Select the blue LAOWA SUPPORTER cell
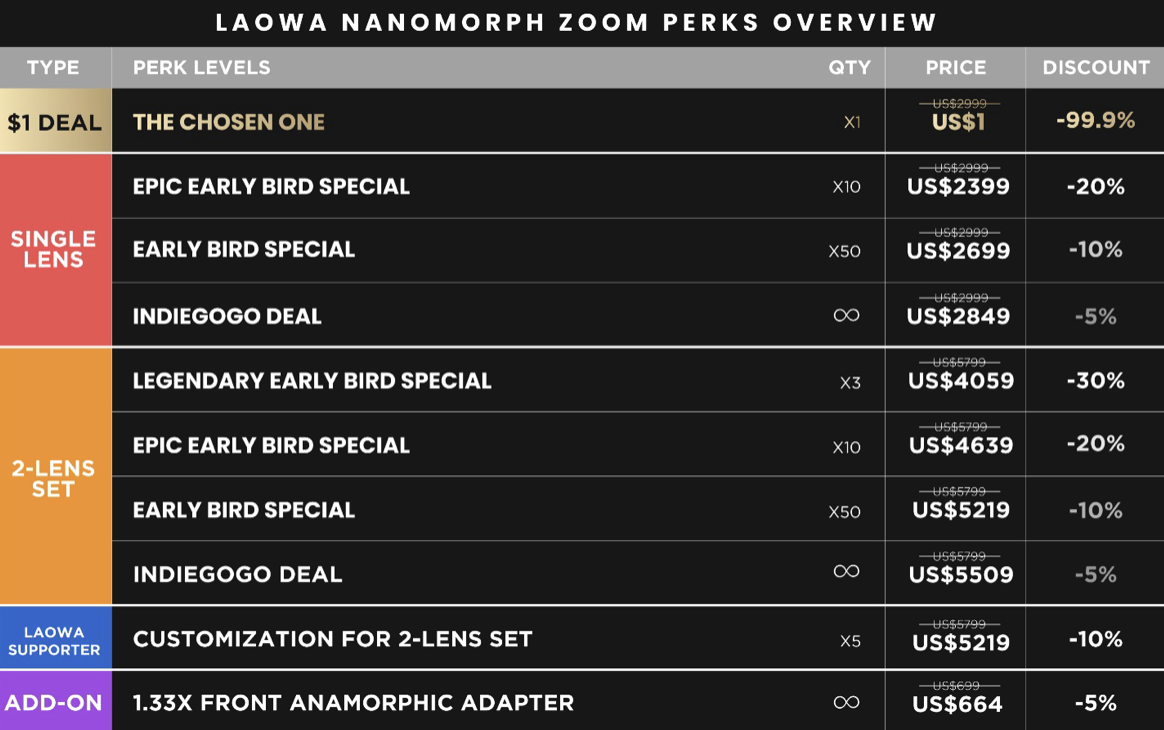1164x730 pixels. pyautogui.click(x=54, y=640)
